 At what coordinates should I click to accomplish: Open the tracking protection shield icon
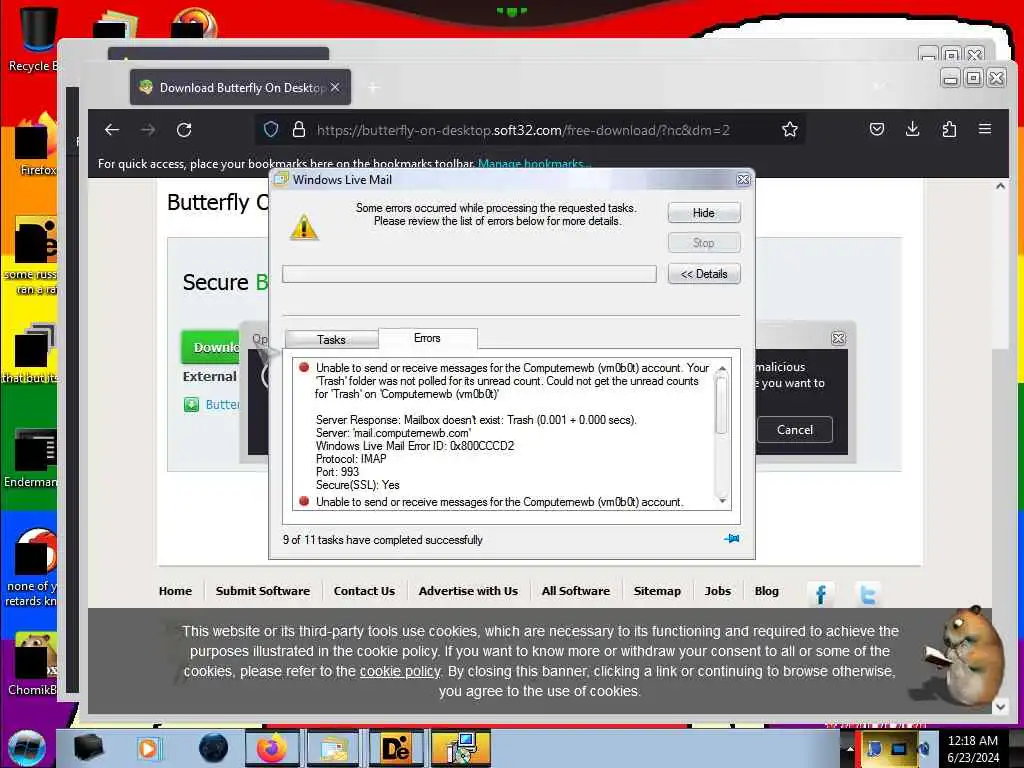[271, 129]
